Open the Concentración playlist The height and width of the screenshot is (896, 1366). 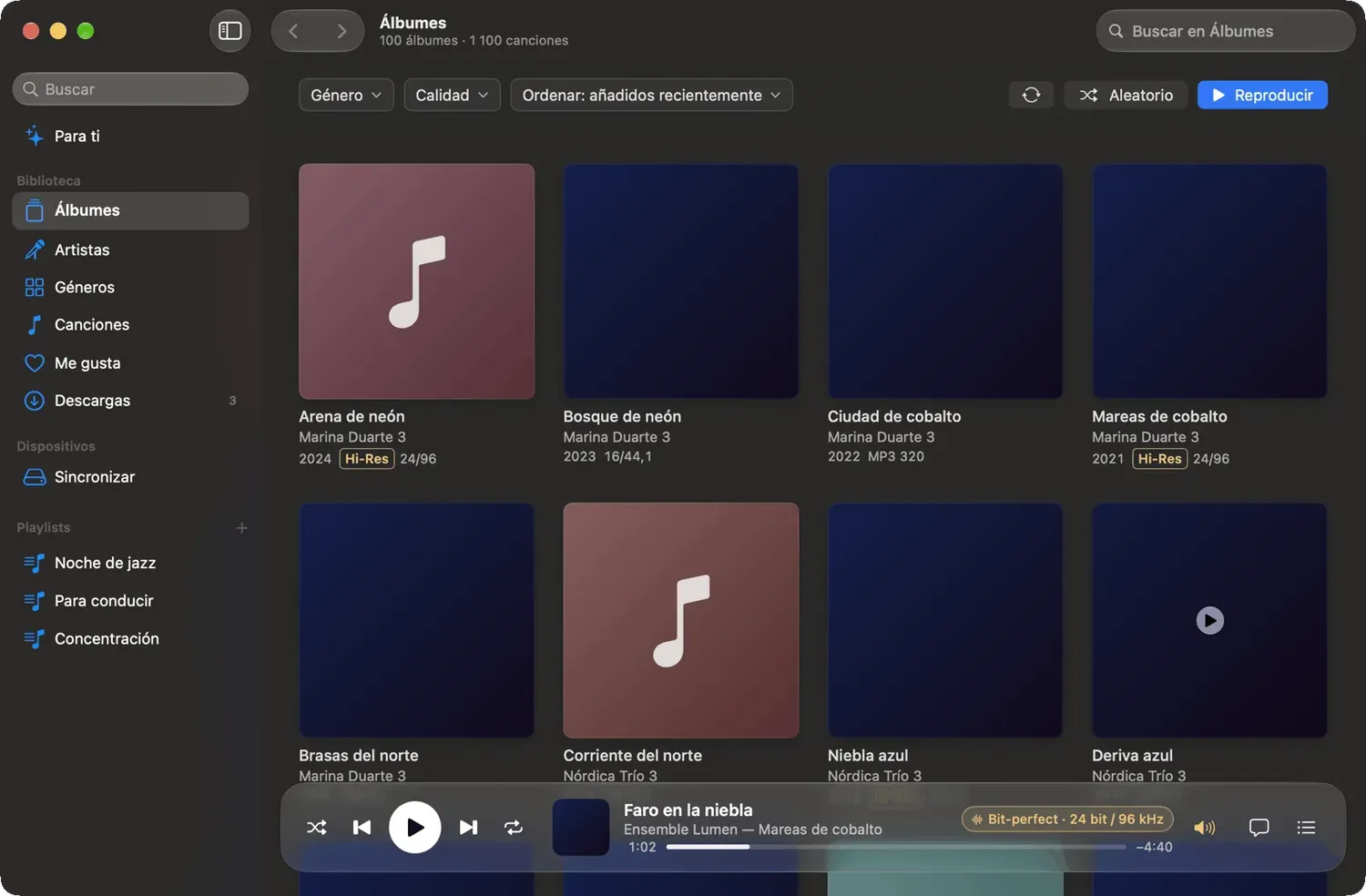(130, 638)
